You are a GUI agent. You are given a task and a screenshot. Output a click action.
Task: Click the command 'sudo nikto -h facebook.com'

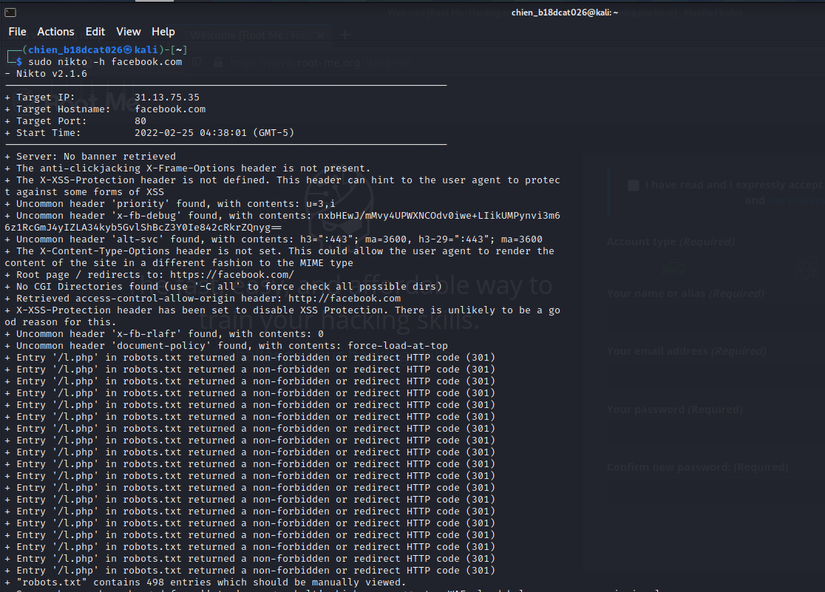105,62
